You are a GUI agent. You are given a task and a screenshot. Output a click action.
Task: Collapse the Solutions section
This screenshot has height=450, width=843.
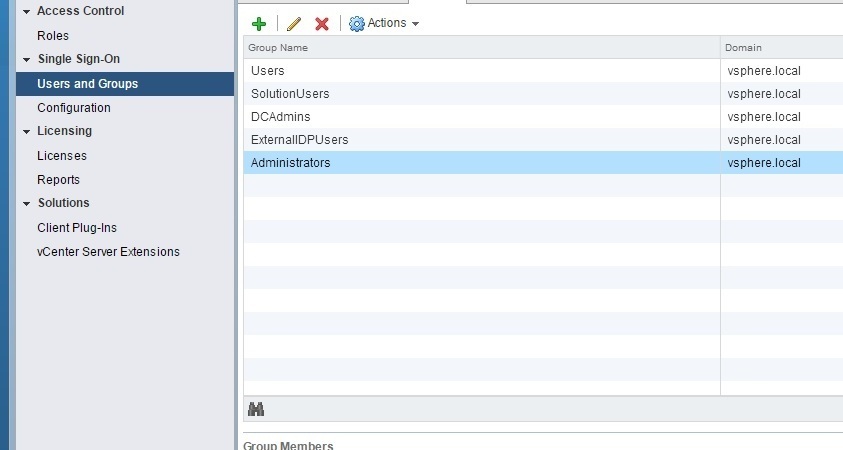pyautogui.click(x=26, y=204)
